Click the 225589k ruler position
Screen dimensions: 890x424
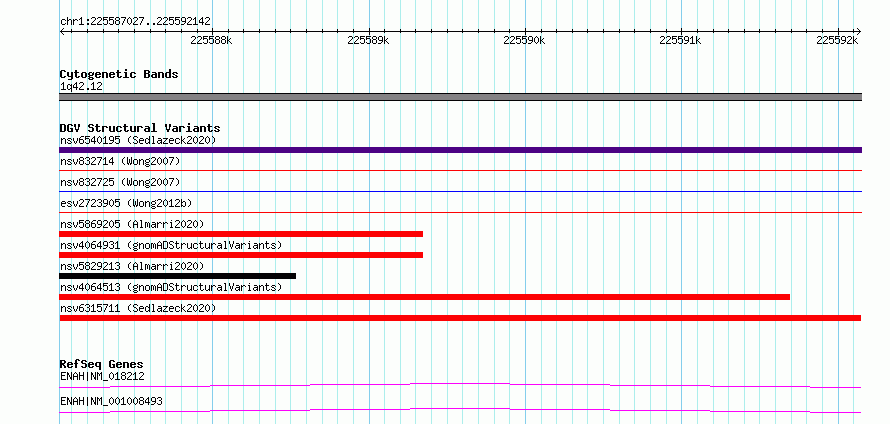tap(368, 41)
